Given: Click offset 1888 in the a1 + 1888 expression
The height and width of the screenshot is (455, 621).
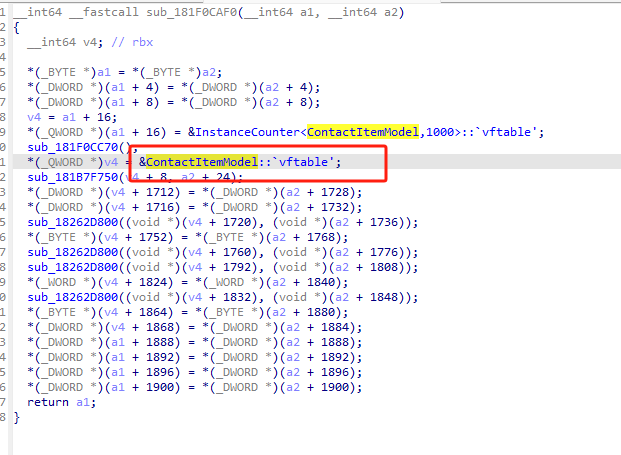Looking at the screenshot, I should coord(160,343).
